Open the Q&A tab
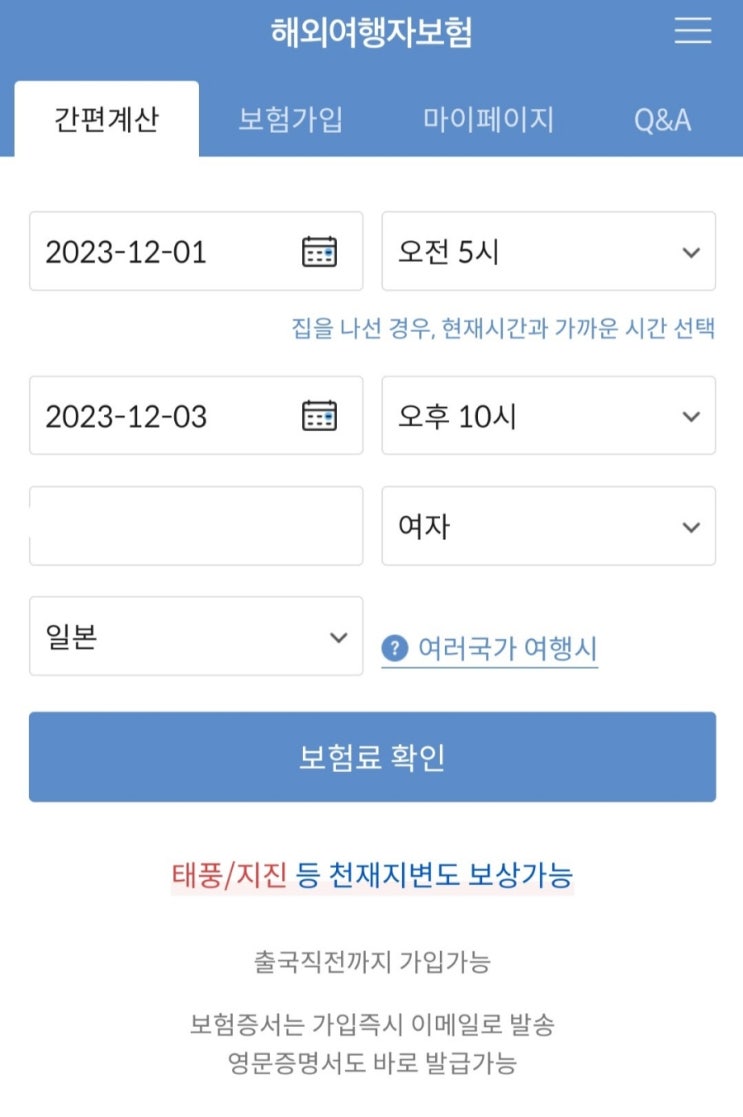 pos(662,120)
